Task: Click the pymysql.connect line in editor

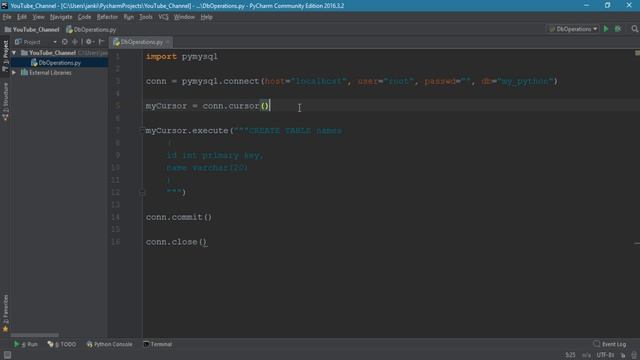Action: coord(351,81)
